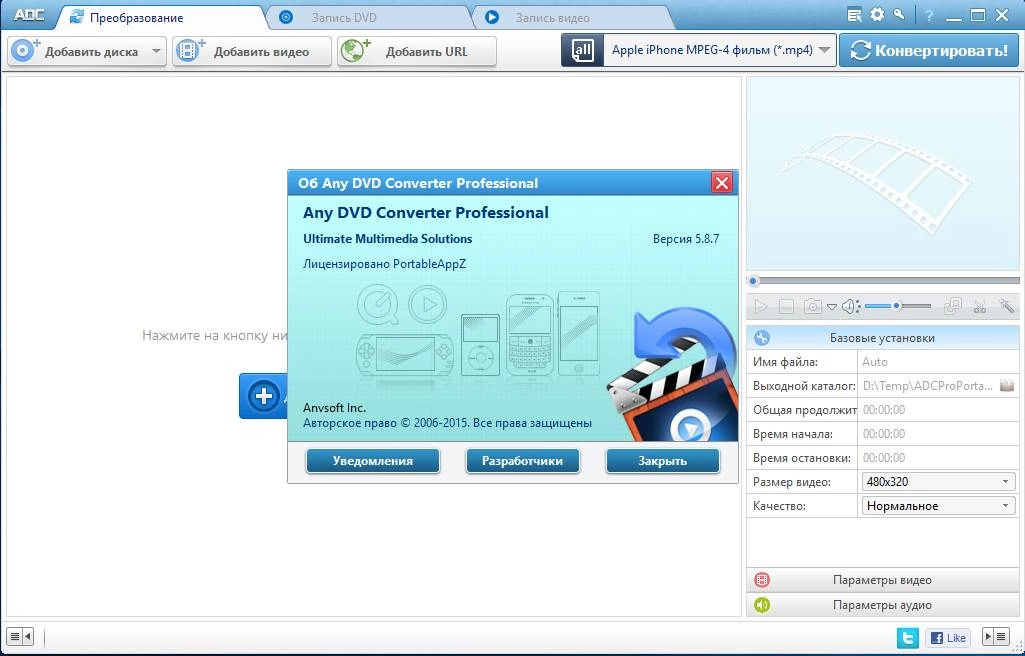Click the scissors clip video icon
This screenshot has height=656, width=1025.
(x=980, y=305)
